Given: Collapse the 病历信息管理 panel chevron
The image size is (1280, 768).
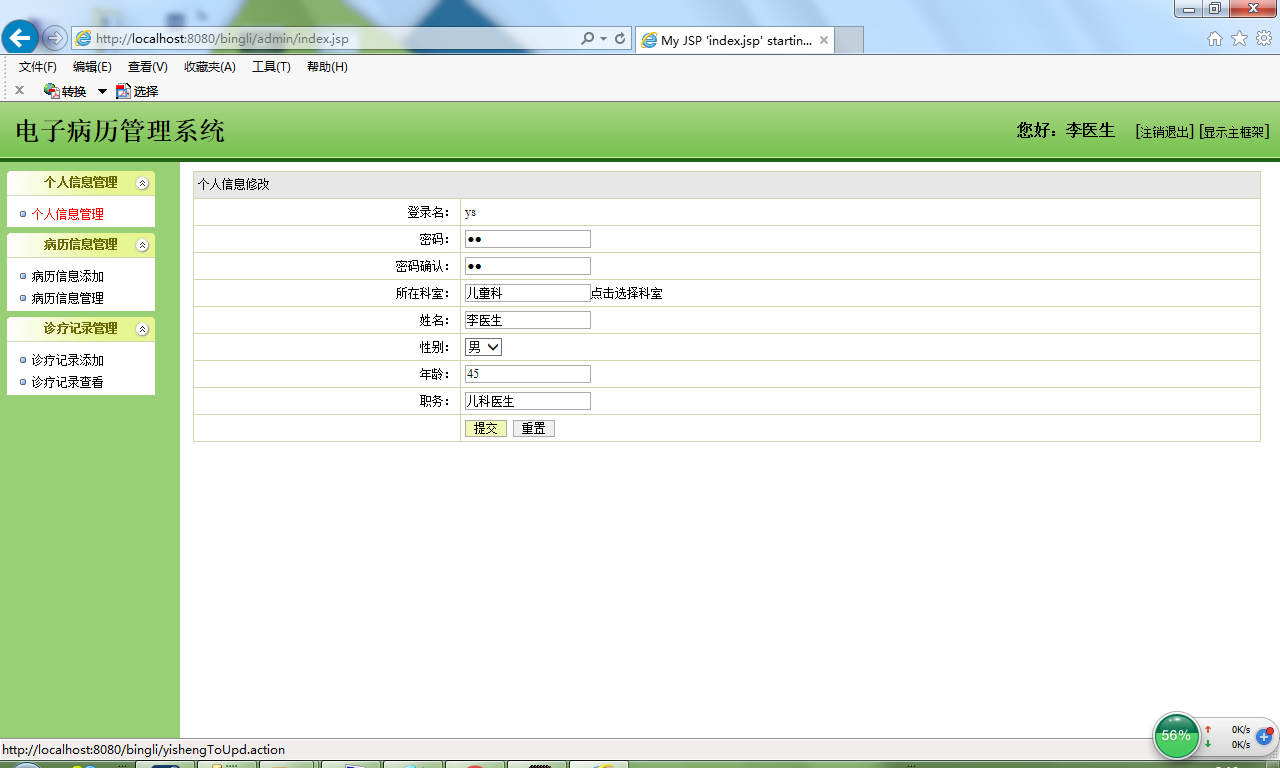Looking at the screenshot, I should tap(143, 245).
